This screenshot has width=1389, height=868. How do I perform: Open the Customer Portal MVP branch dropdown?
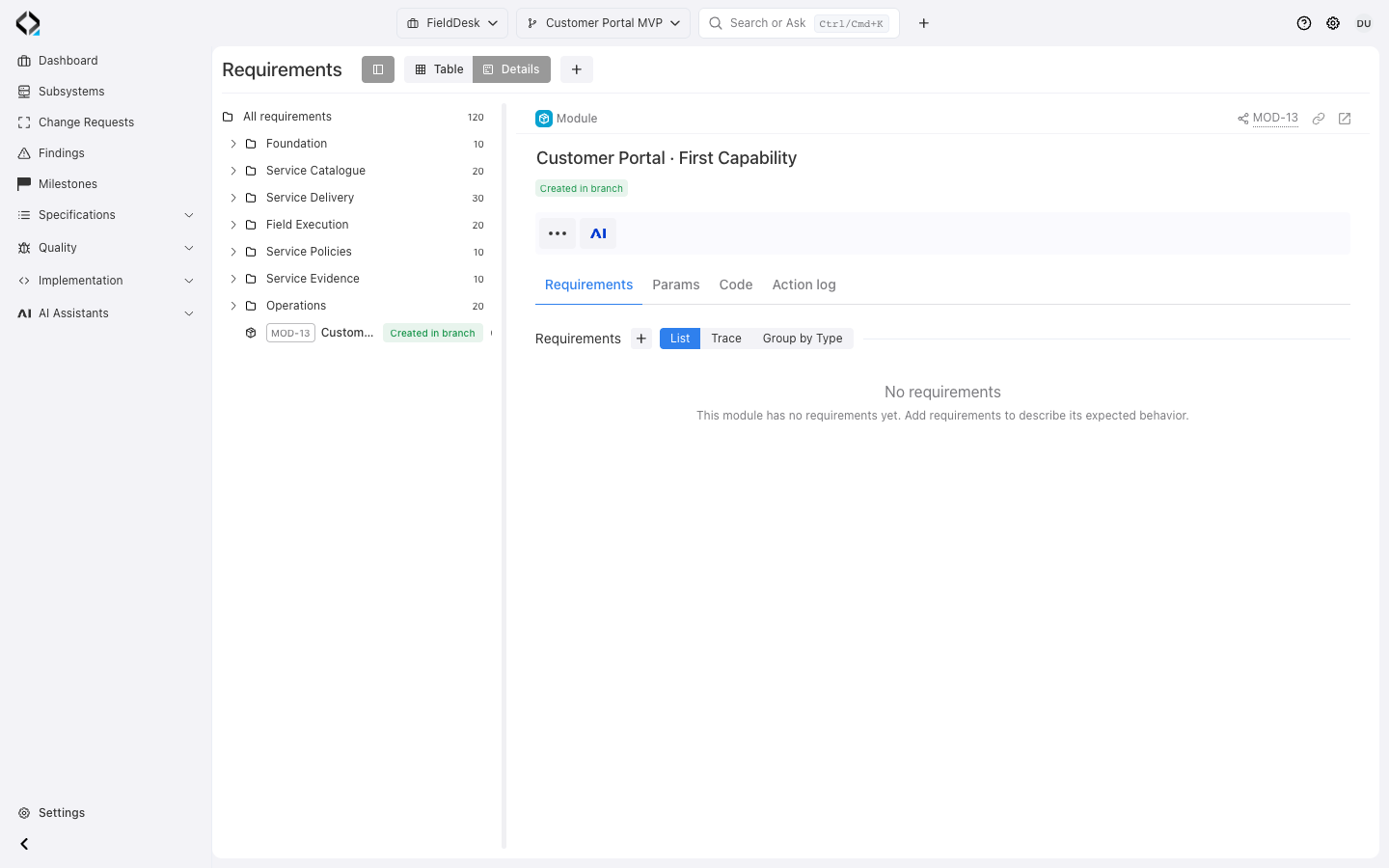(603, 23)
